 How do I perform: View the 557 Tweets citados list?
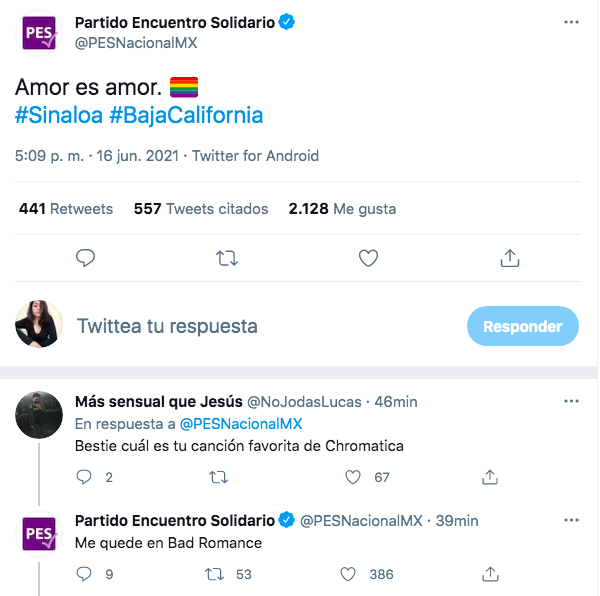201,209
